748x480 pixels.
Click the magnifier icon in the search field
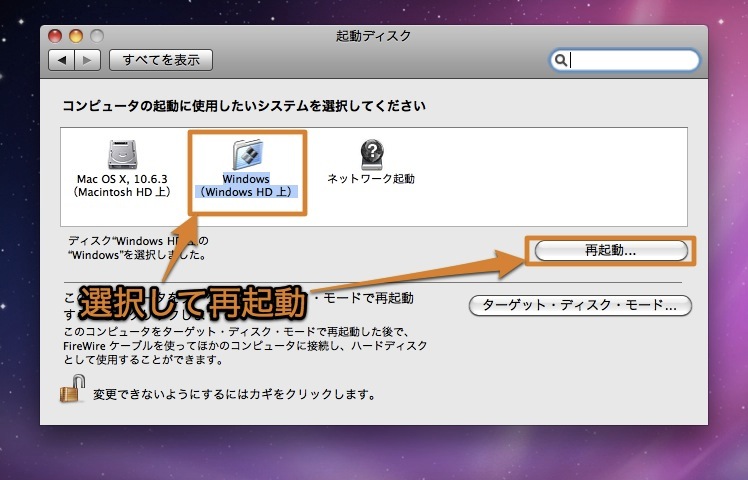point(561,60)
